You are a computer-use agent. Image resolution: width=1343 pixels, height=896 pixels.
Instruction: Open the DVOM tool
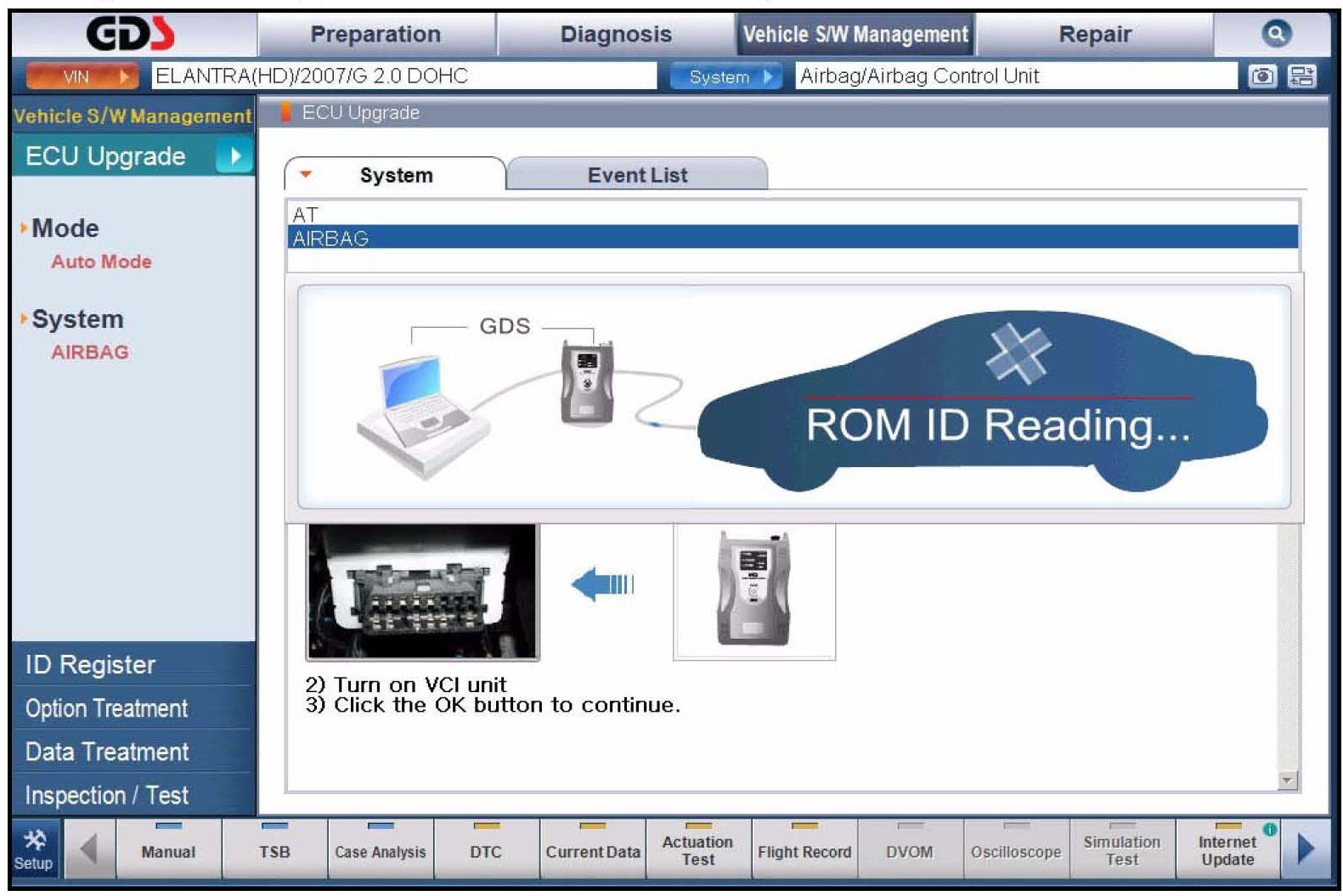point(910,849)
